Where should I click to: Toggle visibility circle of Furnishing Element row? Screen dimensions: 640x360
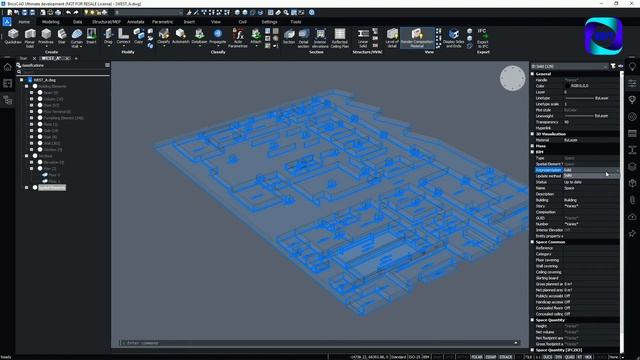coord(40,118)
